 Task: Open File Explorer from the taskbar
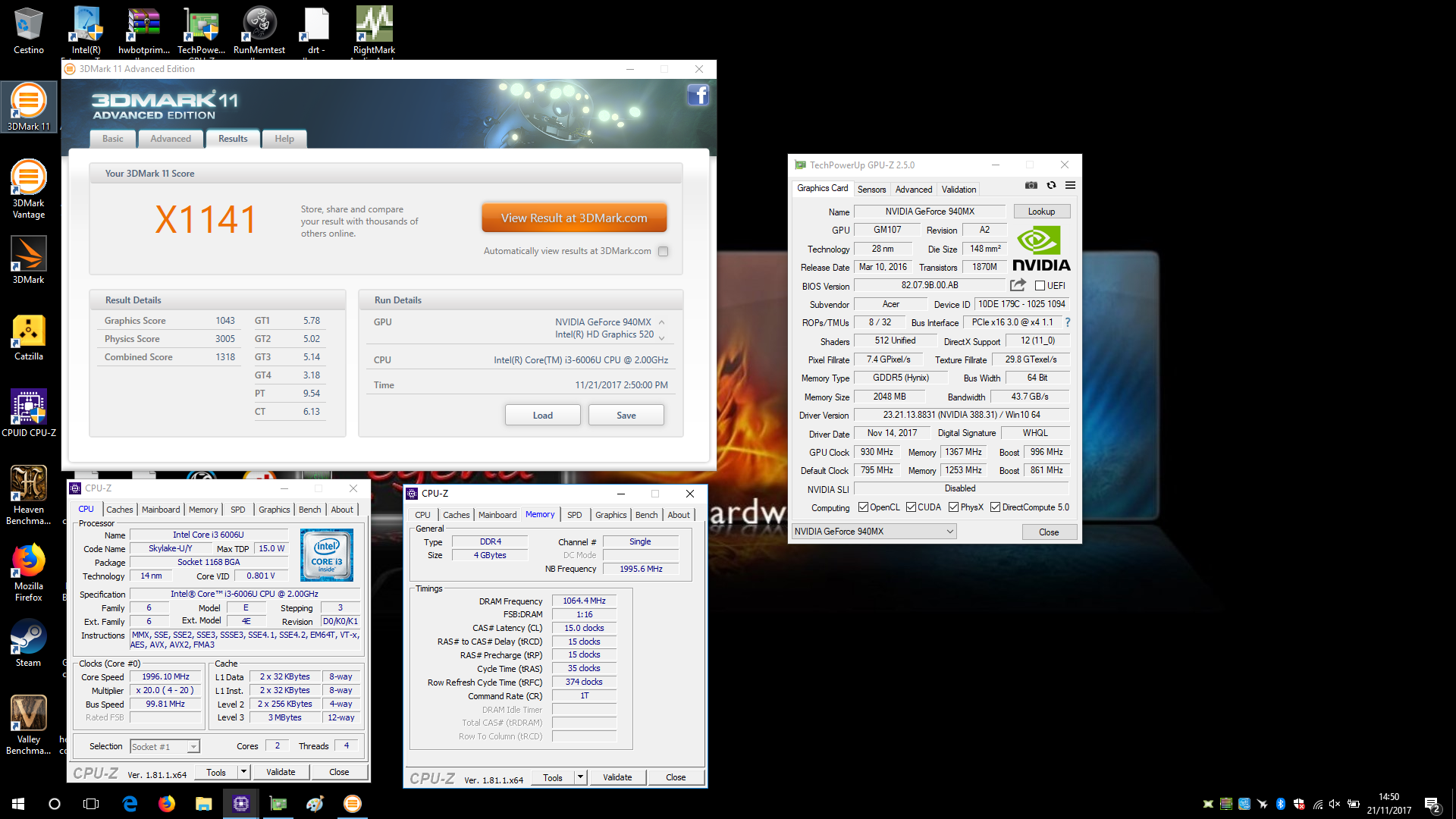click(x=203, y=804)
